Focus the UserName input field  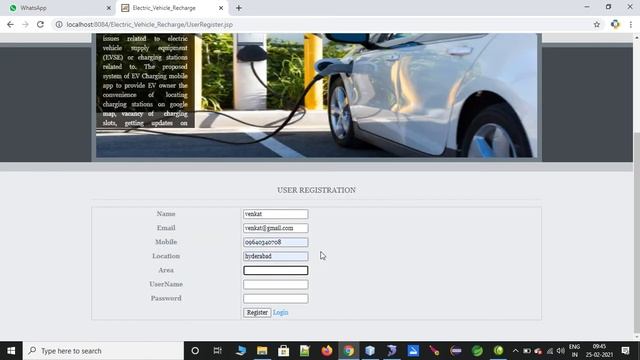[276, 284]
